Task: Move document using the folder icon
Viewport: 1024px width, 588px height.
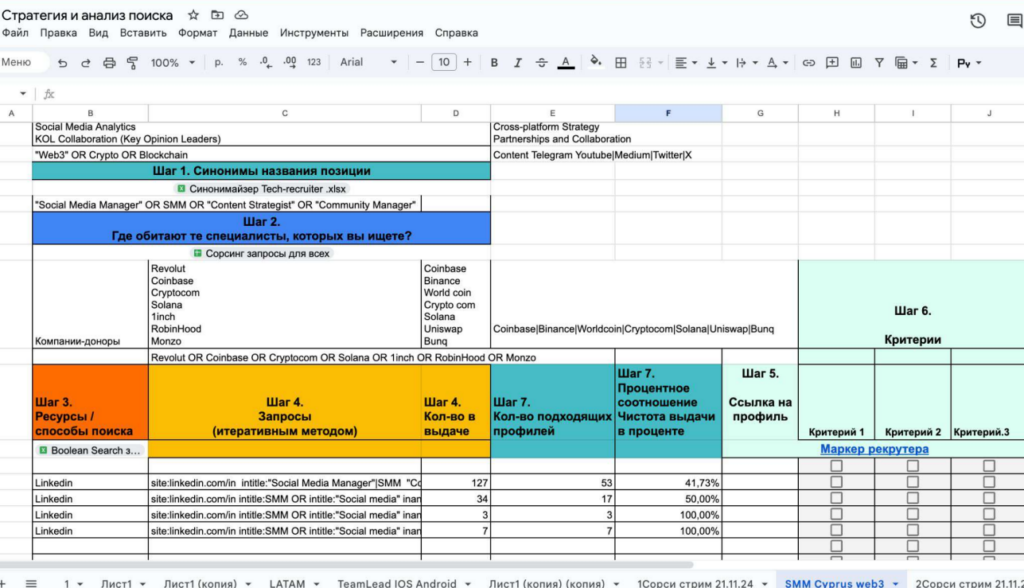Action: tap(217, 14)
